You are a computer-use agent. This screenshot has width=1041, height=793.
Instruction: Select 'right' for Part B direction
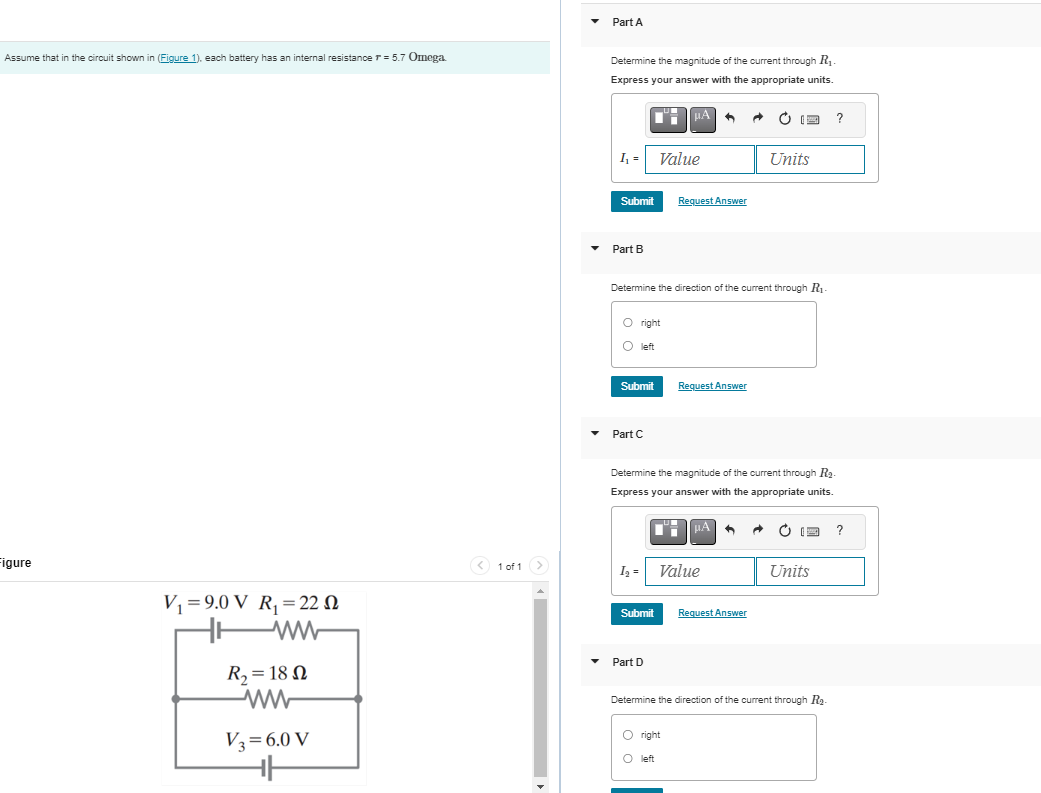coord(628,323)
